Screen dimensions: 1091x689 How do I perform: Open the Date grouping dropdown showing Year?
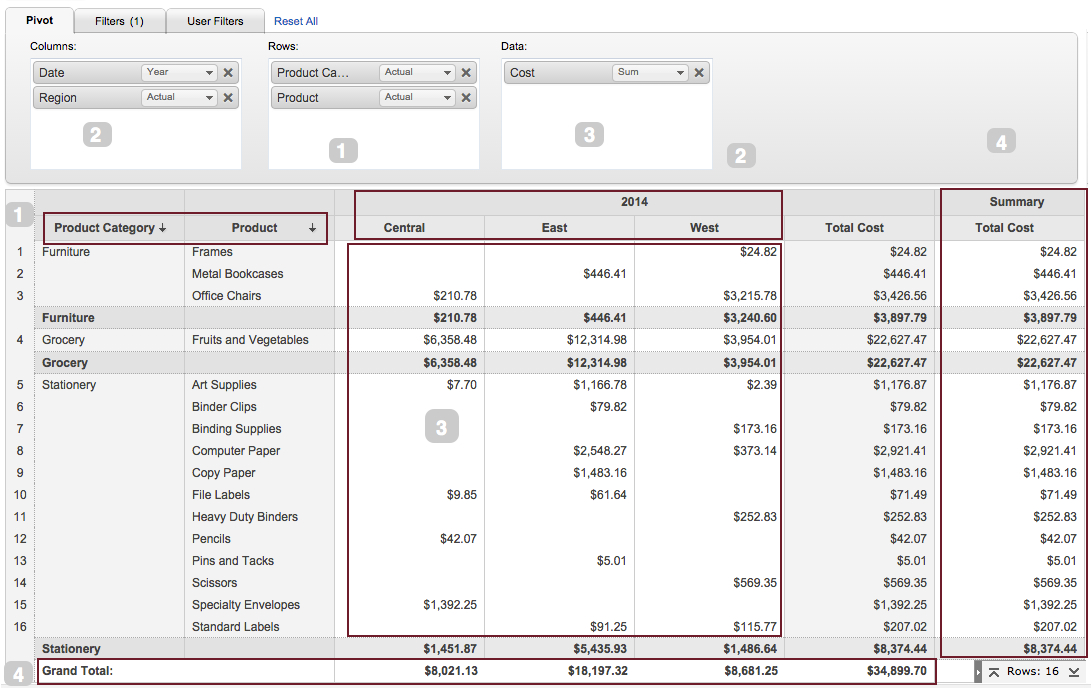[x=179, y=73]
